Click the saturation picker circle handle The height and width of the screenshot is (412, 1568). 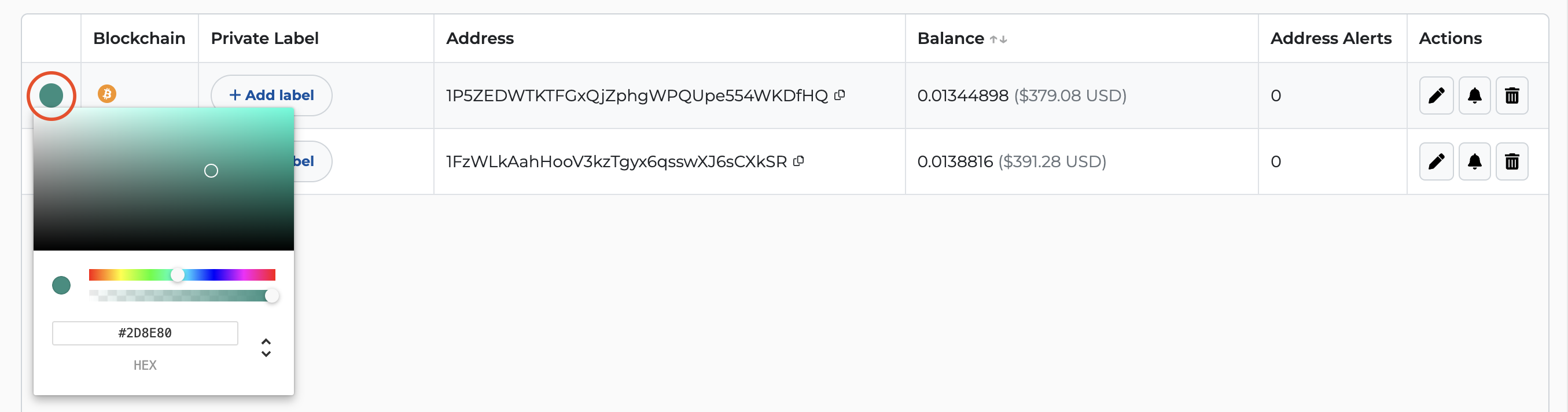coord(211,171)
